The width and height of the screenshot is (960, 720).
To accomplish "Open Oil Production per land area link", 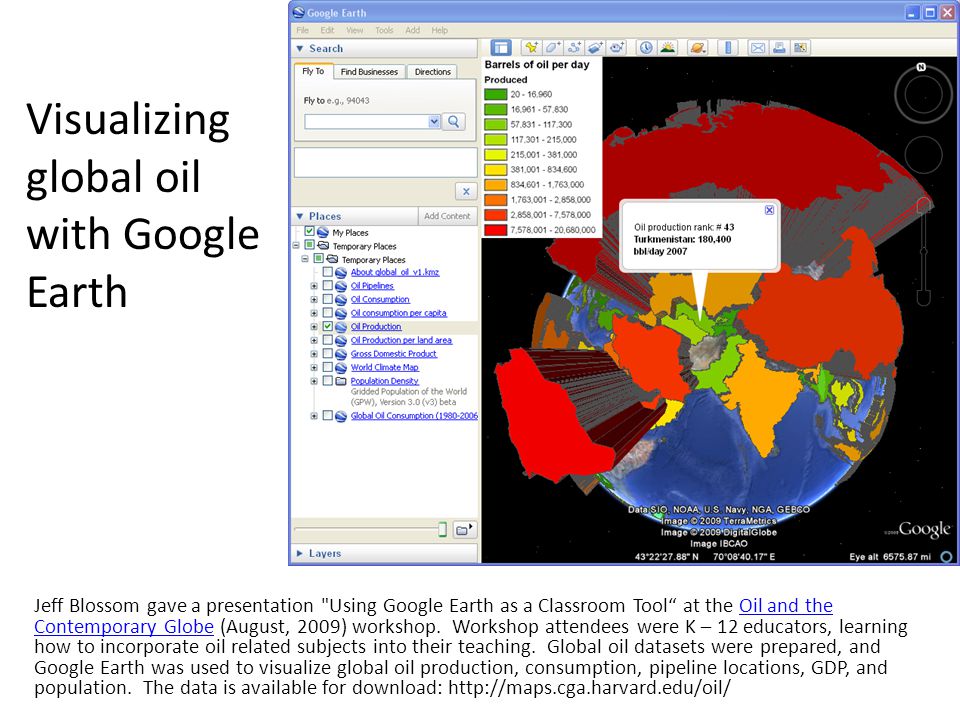I will (401, 340).
